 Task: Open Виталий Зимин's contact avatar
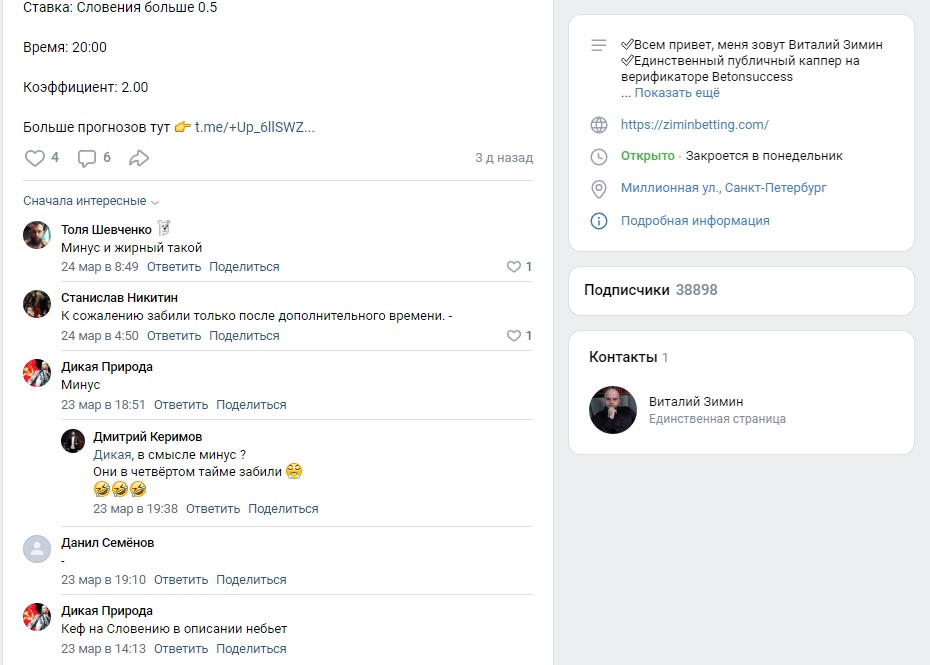(613, 410)
